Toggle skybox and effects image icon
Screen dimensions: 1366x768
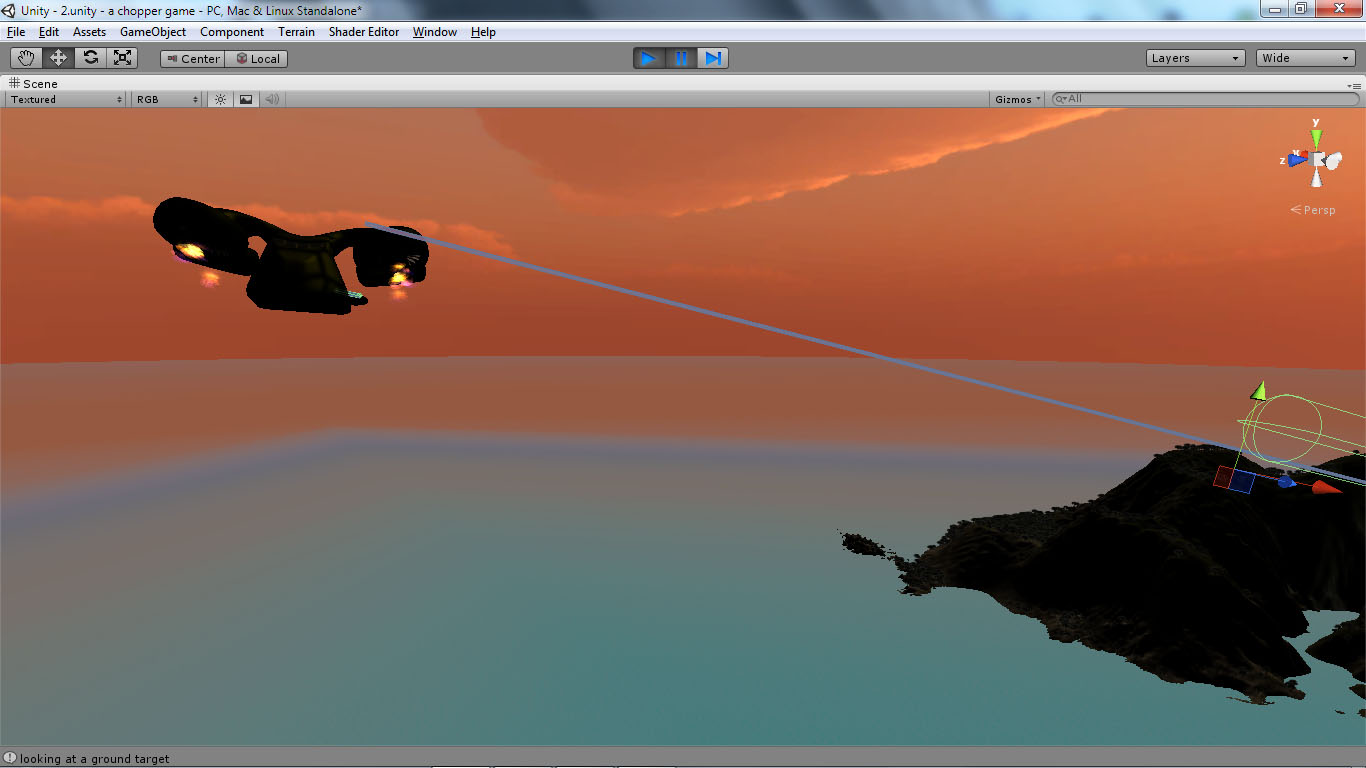pyautogui.click(x=246, y=99)
